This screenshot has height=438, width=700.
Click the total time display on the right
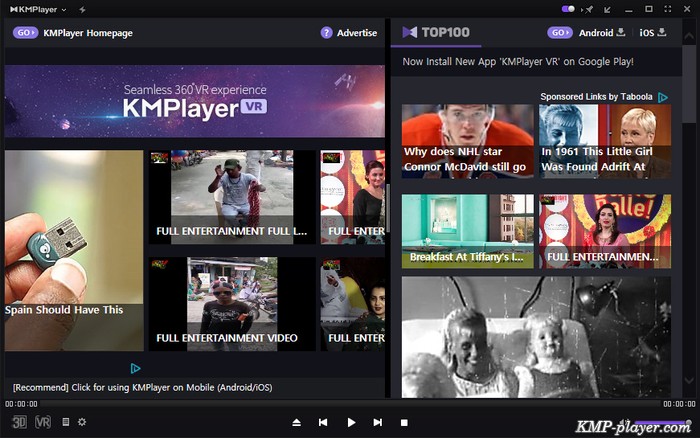pyautogui.click(x=679, y=404)
